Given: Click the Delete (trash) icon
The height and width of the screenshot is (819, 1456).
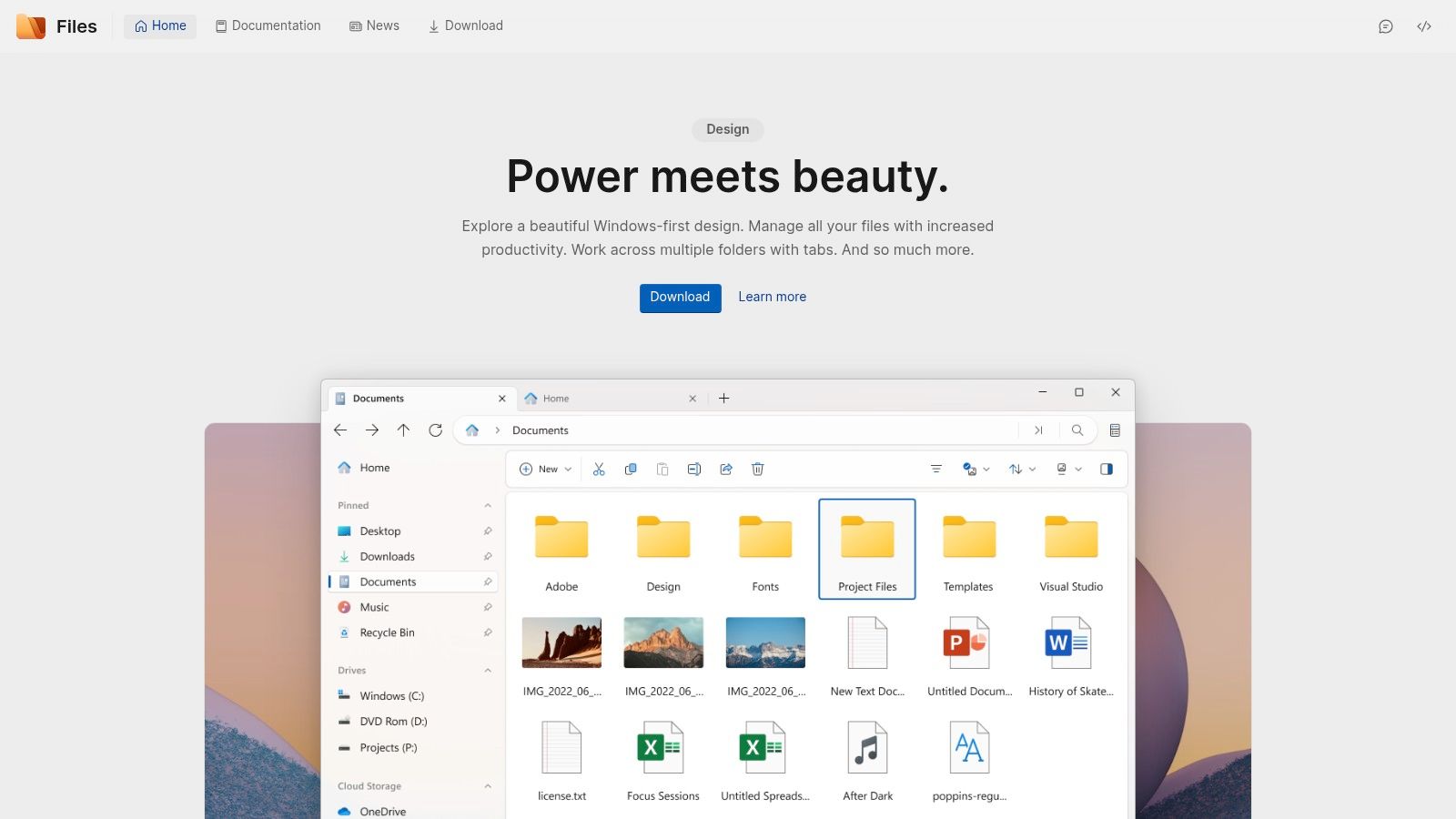Looking at the screenshot, I should click(x=758, y=469).
